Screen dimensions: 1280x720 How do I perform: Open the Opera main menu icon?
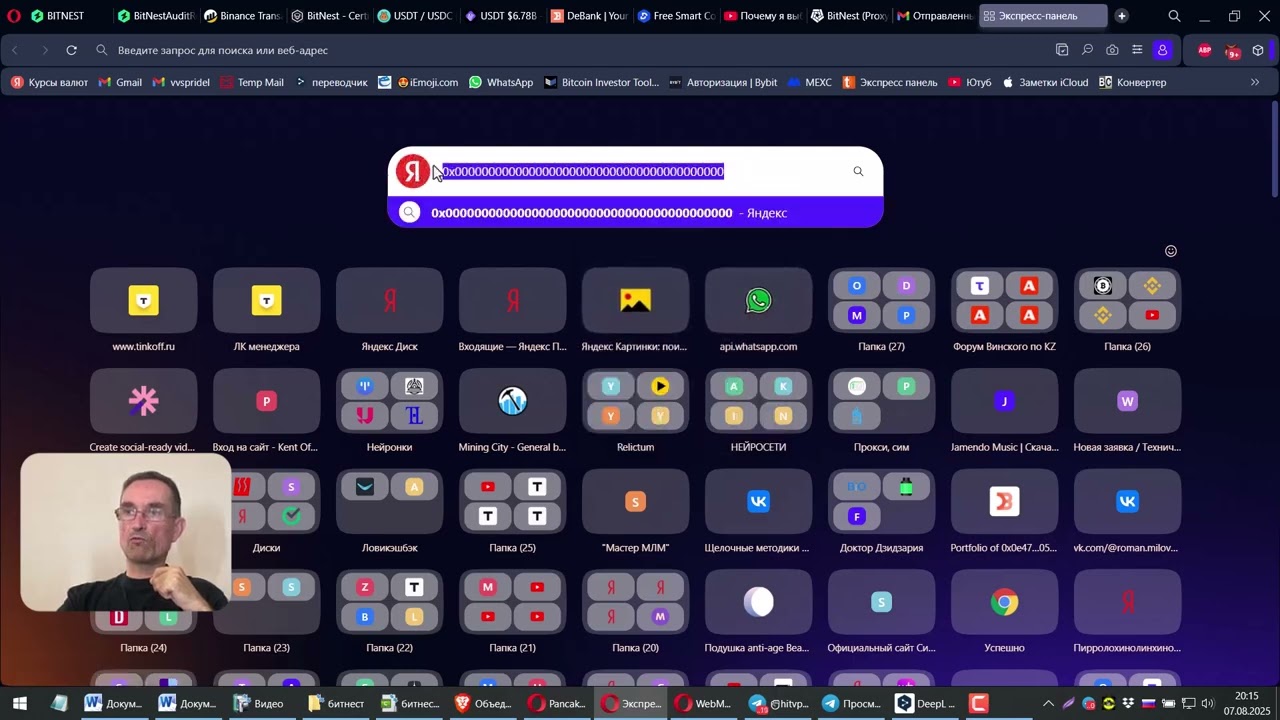coord(14,16)
